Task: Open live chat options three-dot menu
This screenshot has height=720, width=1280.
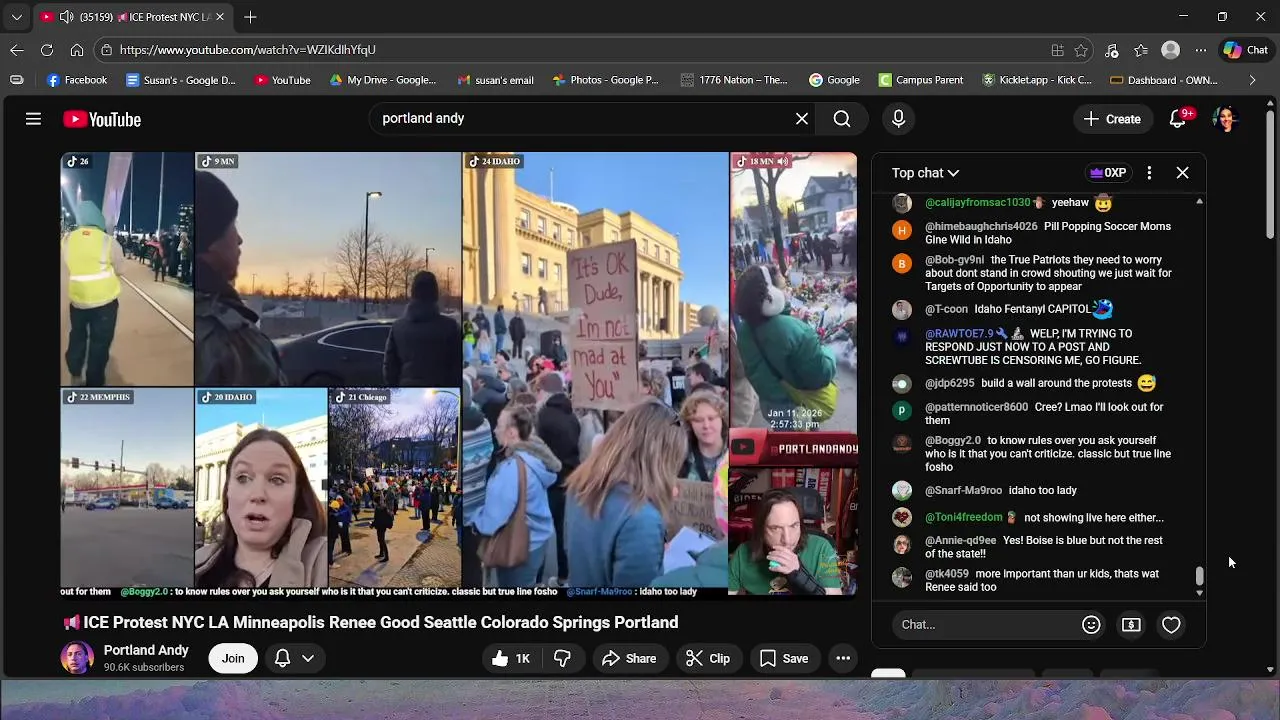Action: [x=1149, y=173]
